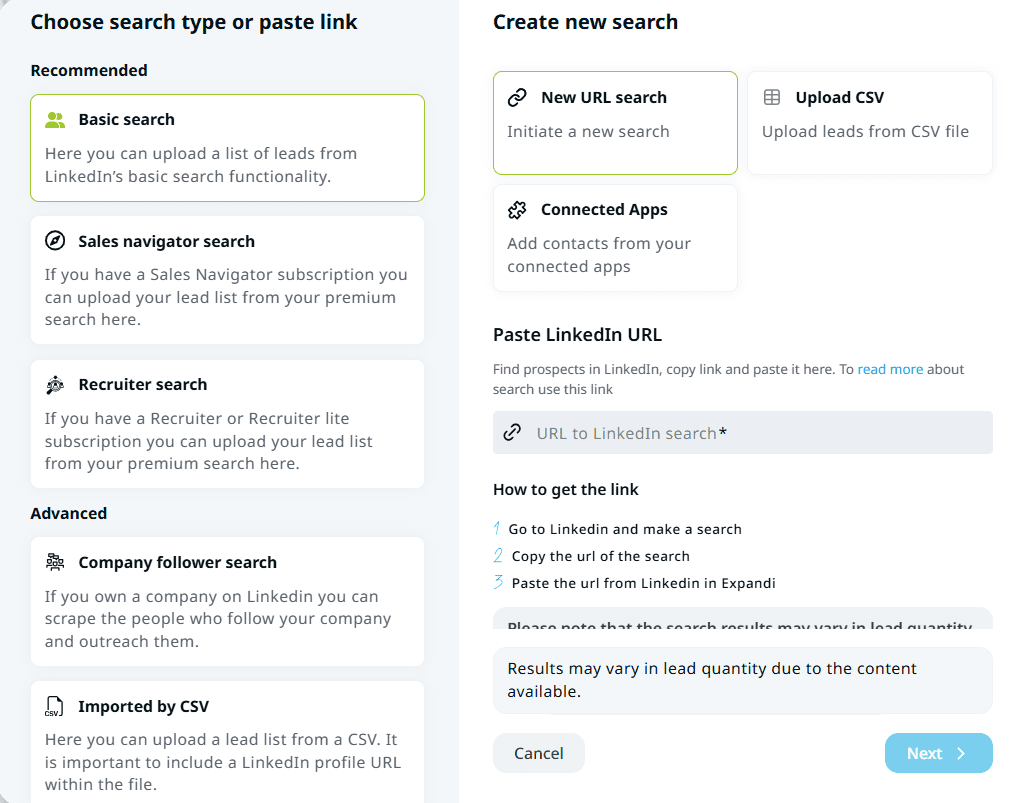The image size is (1021, 803).
Task: Pick the Recruiter search option
Action: coord(227,424)
